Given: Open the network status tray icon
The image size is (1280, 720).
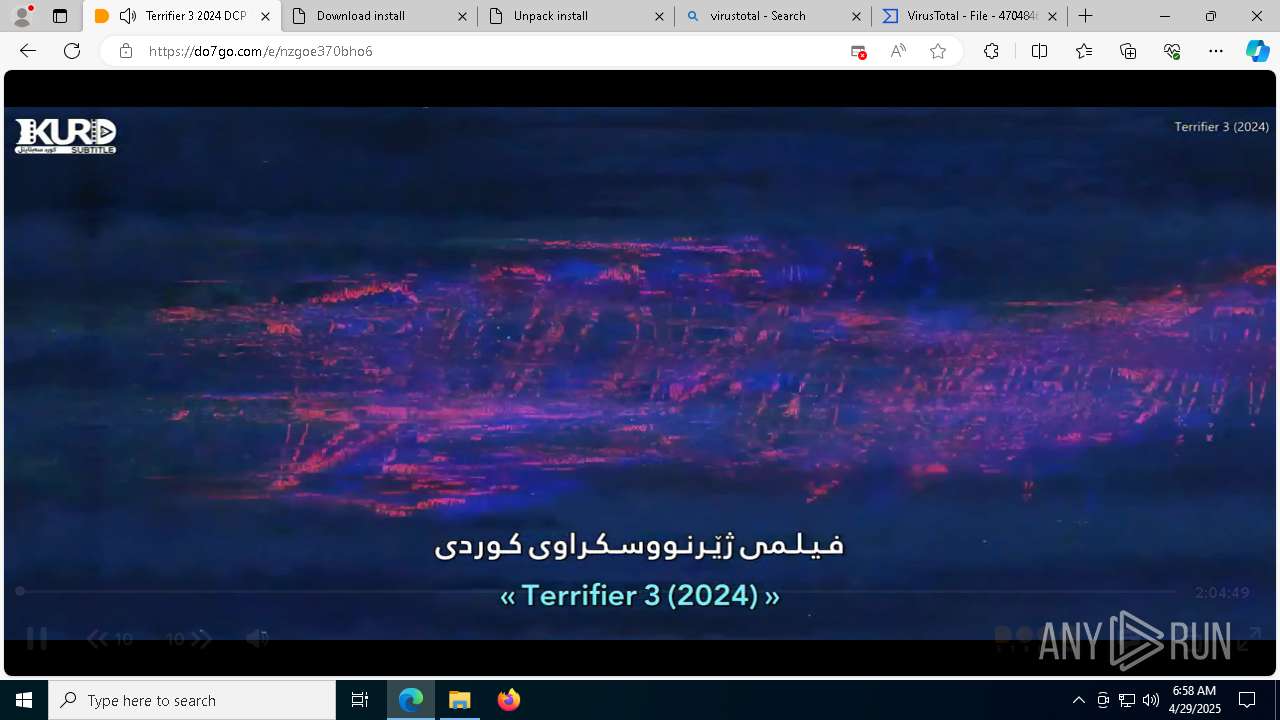Looking at the screenshot, I should point(1126,700).
